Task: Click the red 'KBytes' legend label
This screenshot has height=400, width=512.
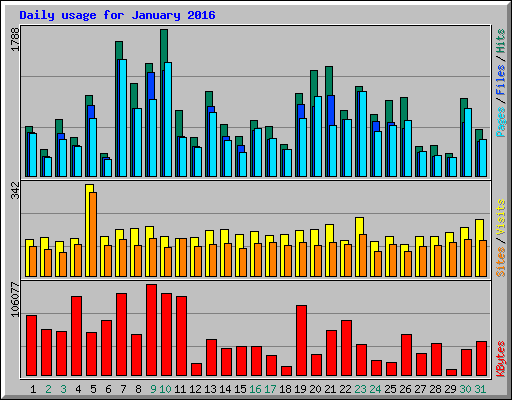Action: (501, 359)
